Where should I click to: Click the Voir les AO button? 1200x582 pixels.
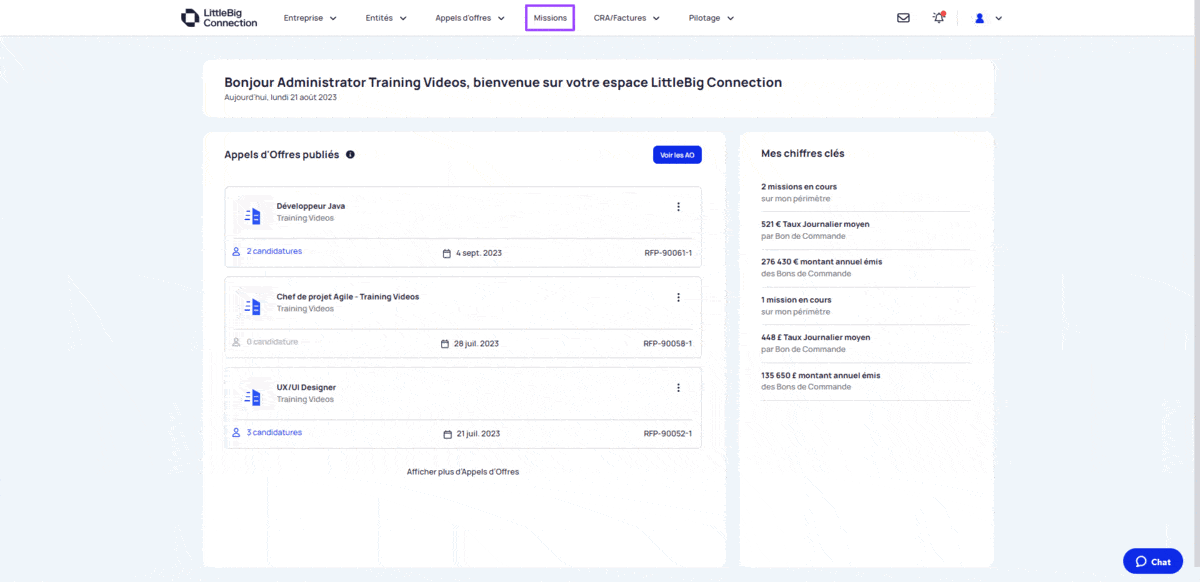(677, 155)
